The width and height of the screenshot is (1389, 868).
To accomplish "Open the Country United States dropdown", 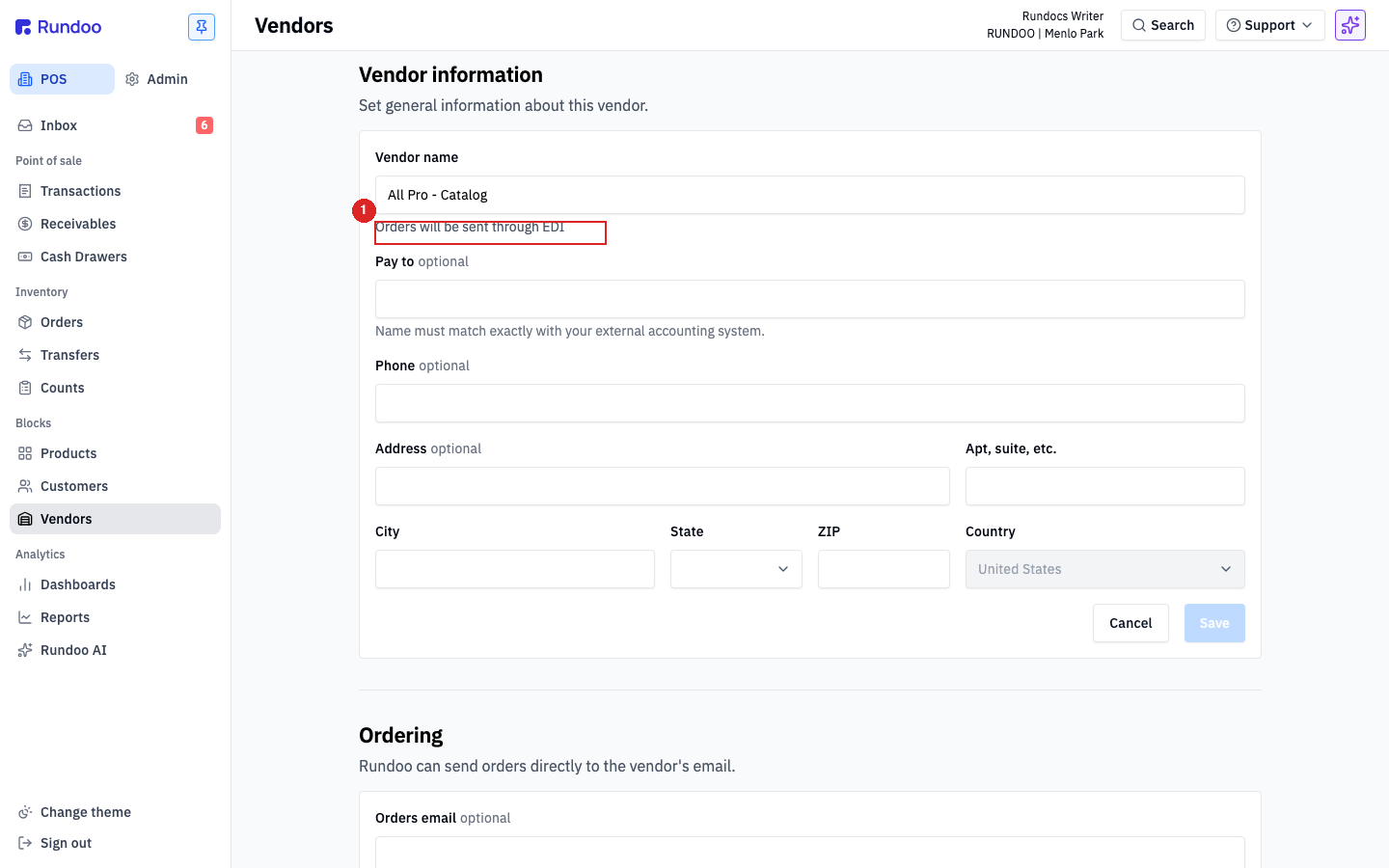I will click(1105, 569).
